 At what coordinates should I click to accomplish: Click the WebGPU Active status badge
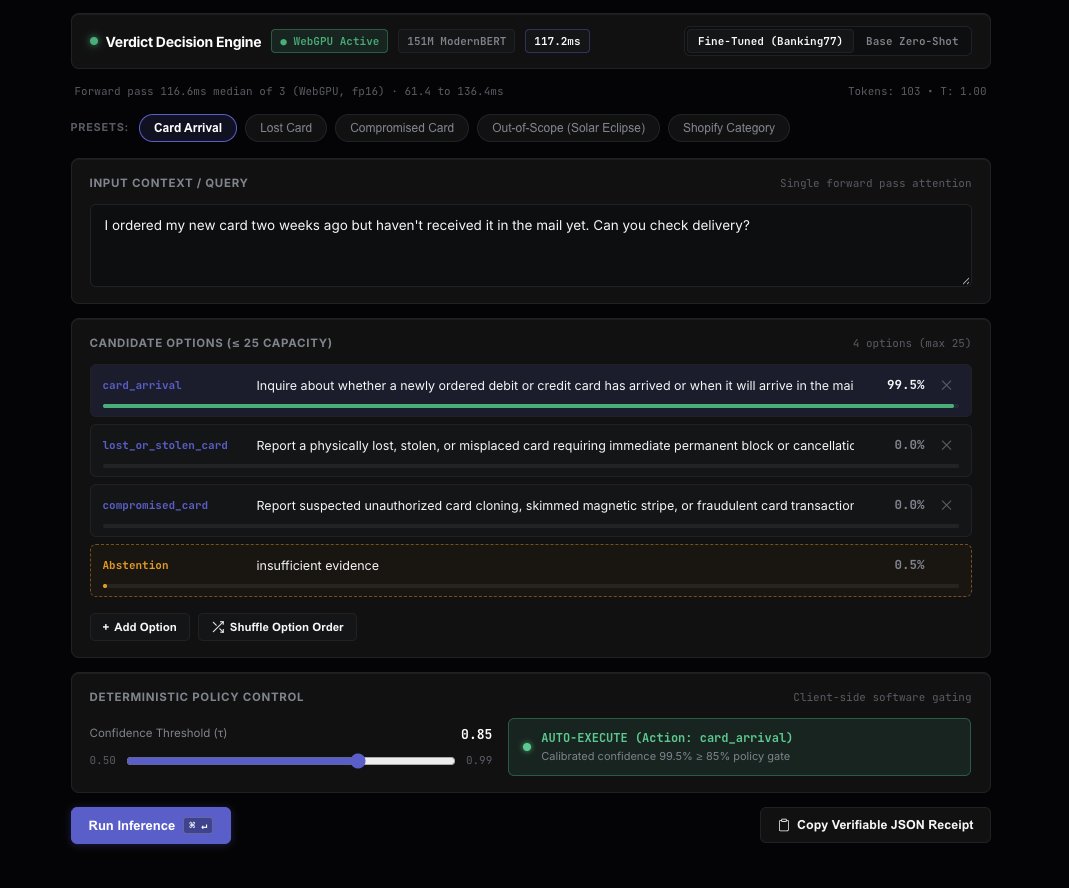click(329, 42)
